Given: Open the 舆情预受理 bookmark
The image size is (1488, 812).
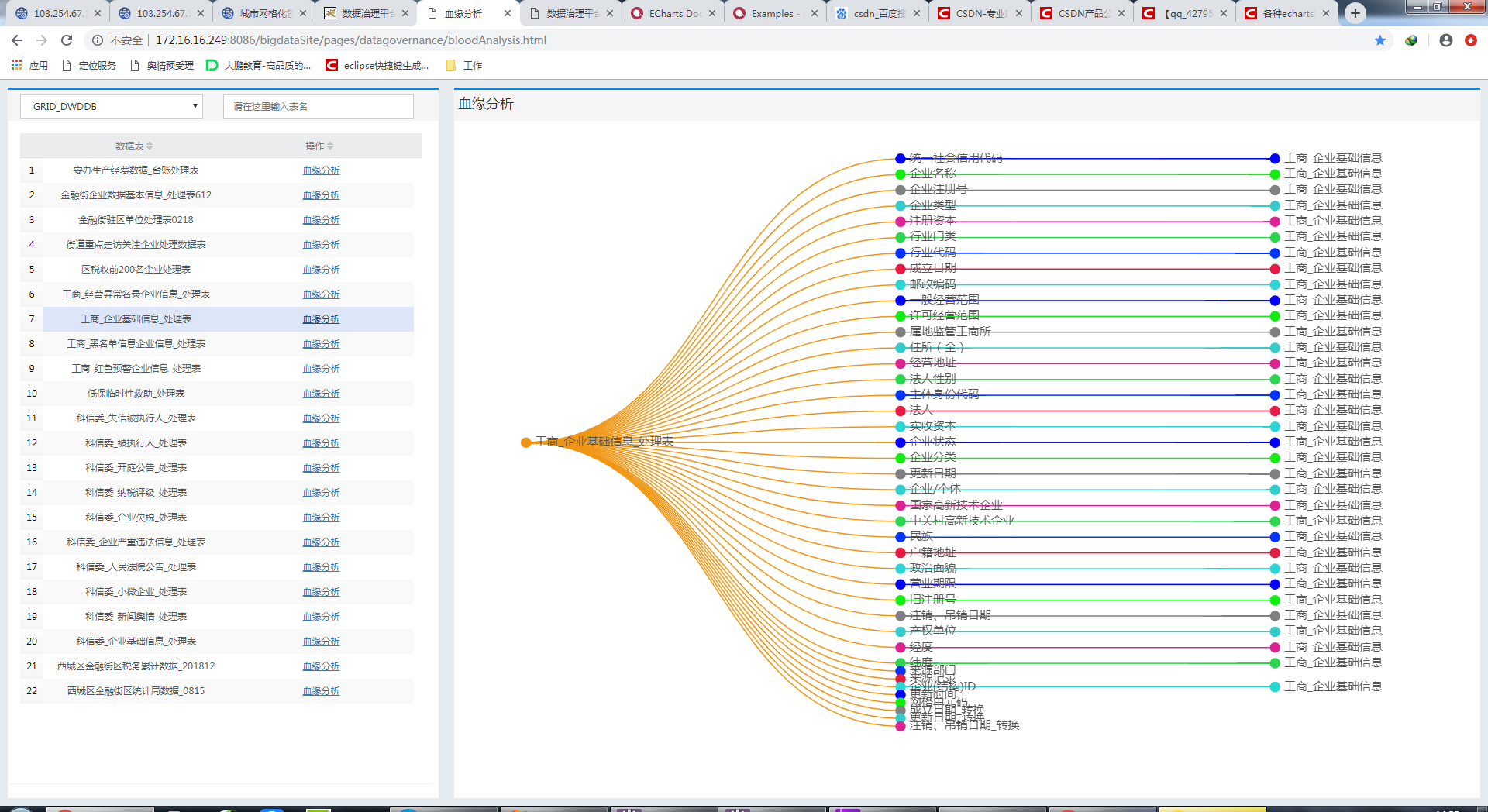Looking at the screenshot, I should click(161, 66).
